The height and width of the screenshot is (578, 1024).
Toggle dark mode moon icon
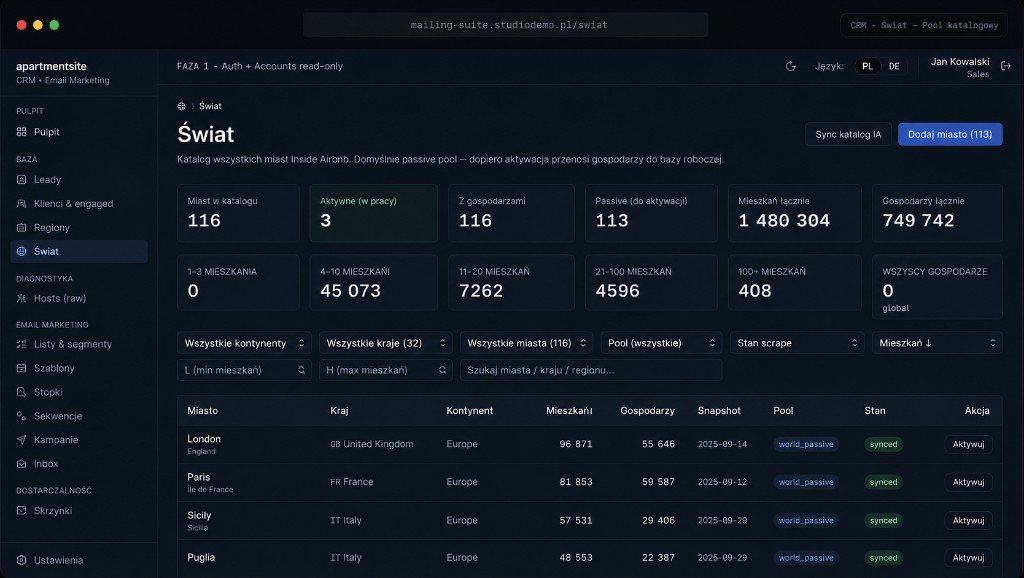click(x=790, y=66)
